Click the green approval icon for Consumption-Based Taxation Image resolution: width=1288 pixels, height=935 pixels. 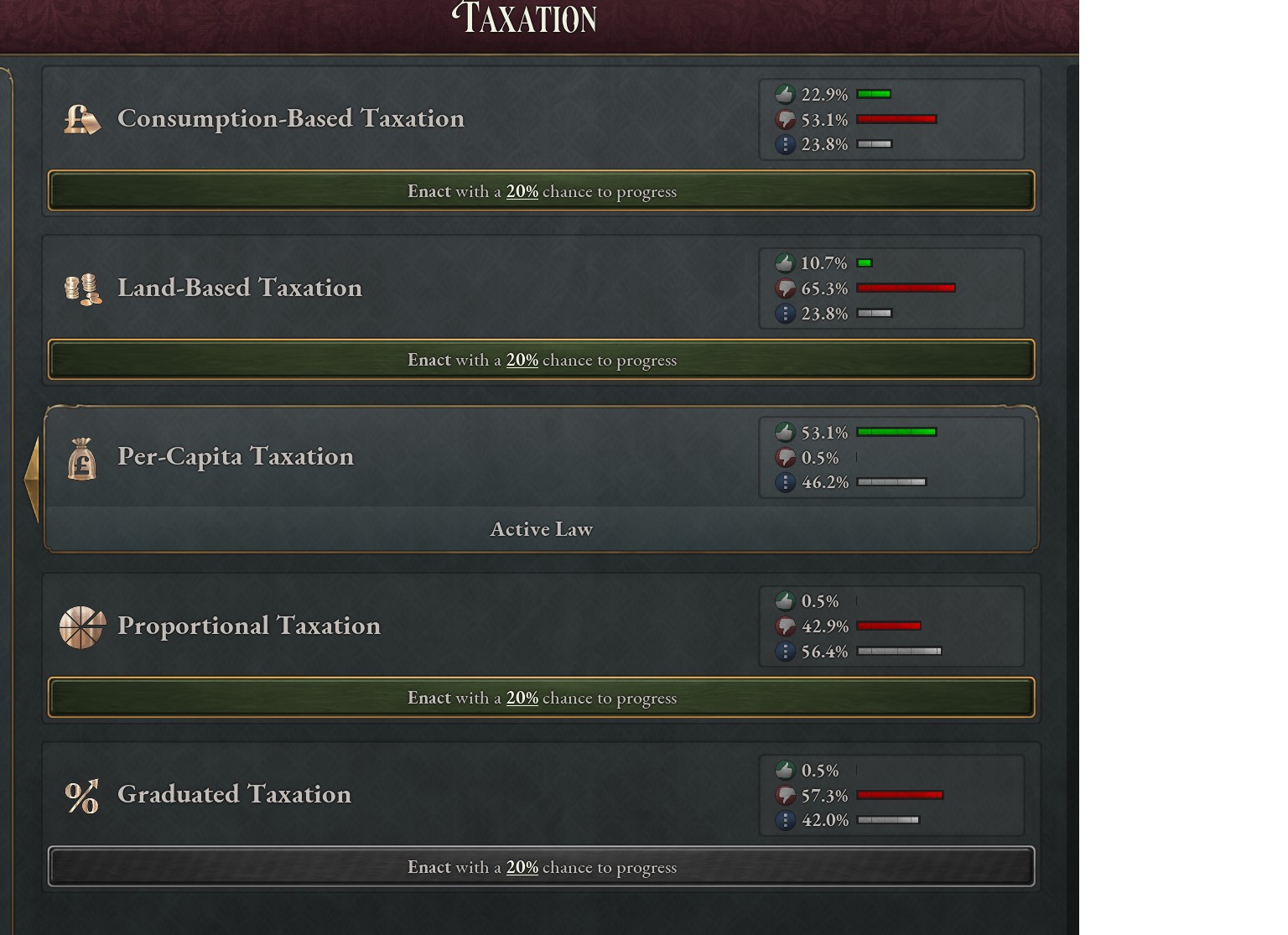(786, 94)
